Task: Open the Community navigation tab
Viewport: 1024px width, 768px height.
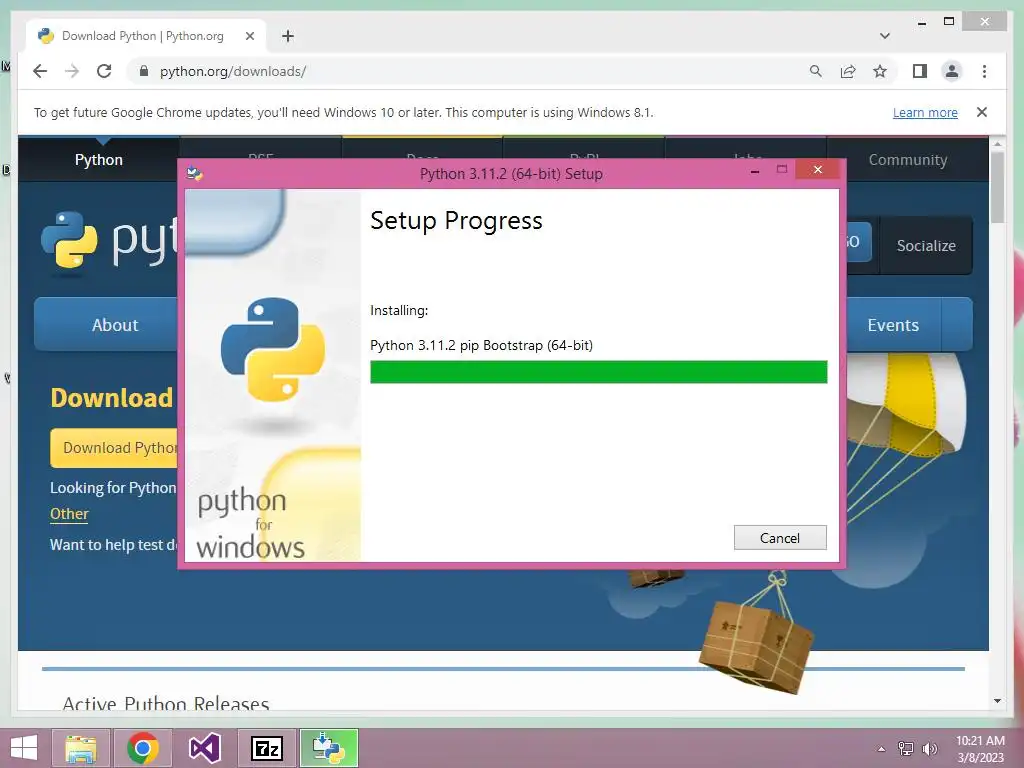Action: click(x=908, y=159)
